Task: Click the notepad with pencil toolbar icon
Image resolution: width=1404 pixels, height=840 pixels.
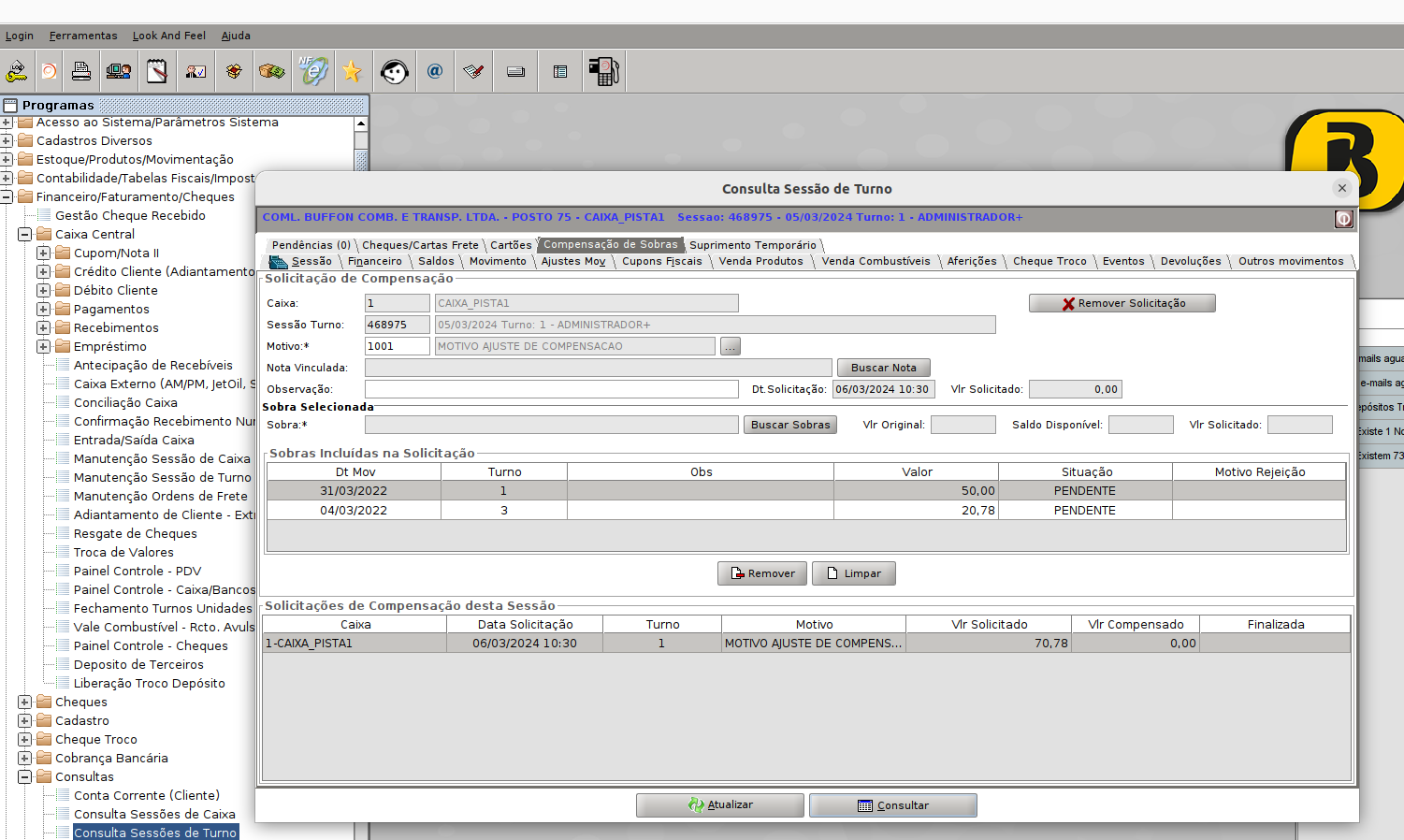Action: (x=157, y=71)
